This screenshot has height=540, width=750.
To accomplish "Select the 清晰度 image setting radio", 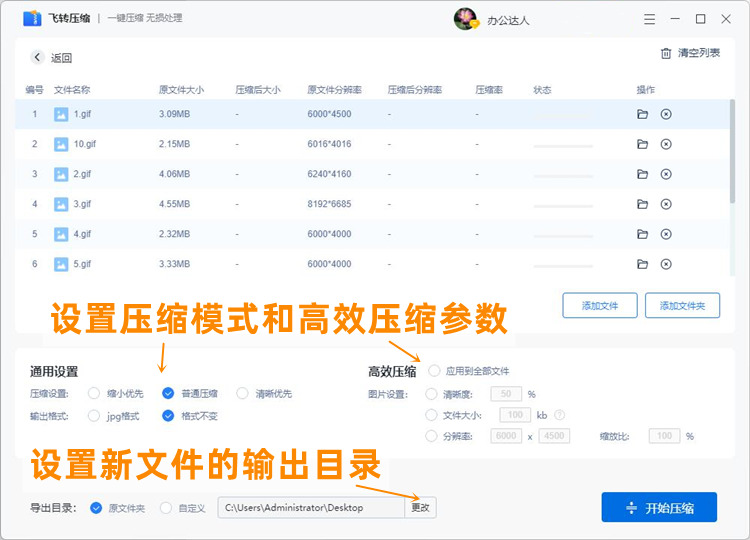I will 431,394.
